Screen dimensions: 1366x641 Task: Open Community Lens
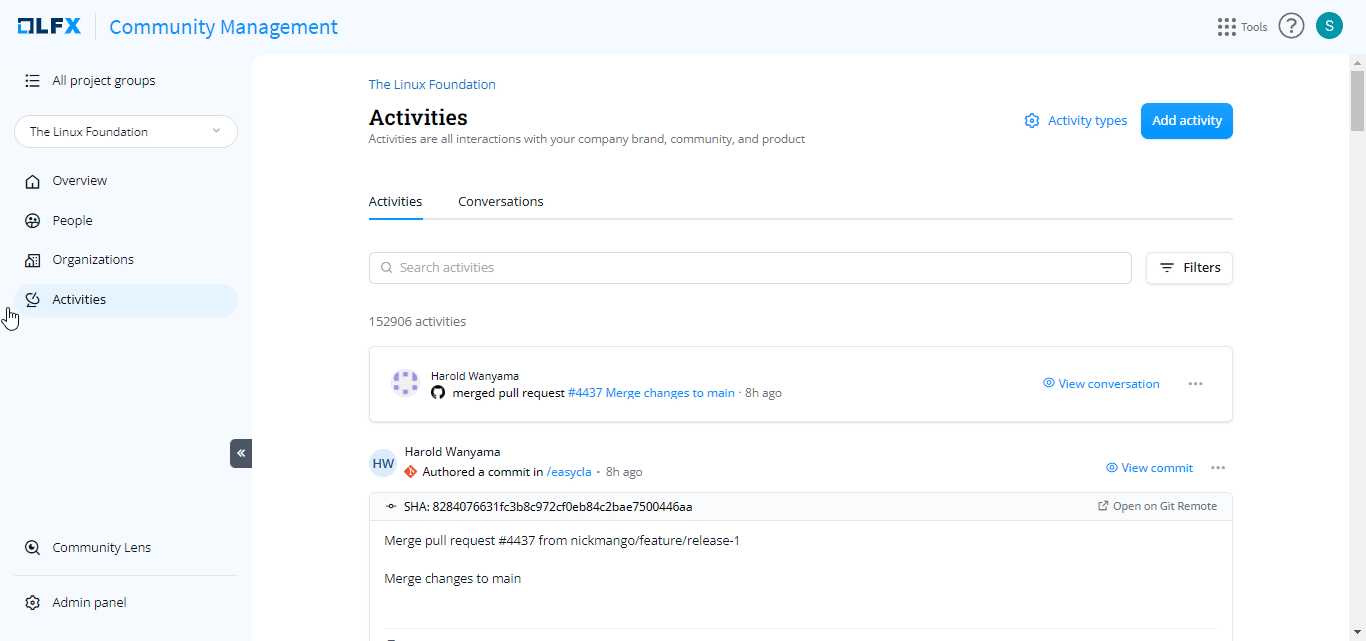(101, 548)
